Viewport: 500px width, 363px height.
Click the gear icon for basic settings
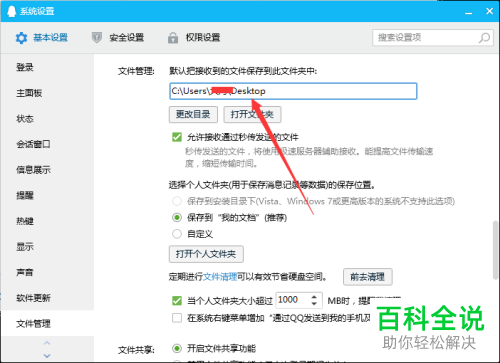tap(21, 38)
